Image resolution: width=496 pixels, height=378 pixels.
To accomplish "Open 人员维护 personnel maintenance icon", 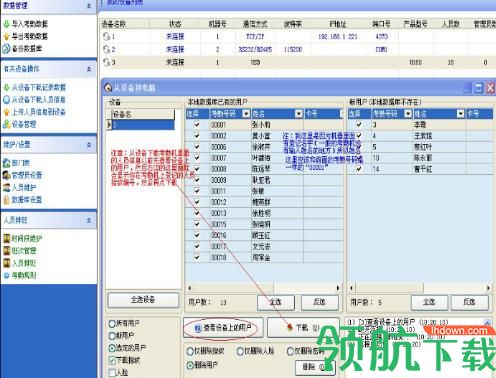I will click(x=6, y=187).
